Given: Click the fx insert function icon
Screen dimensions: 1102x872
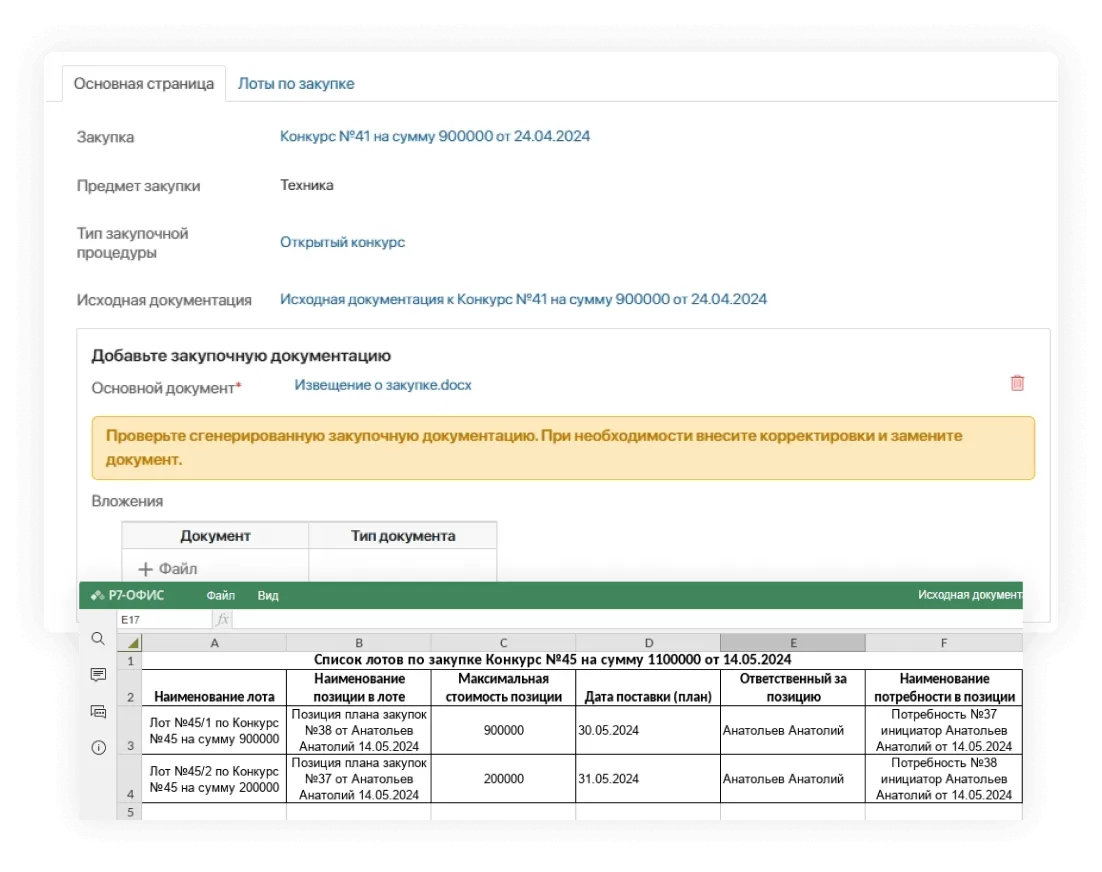Looking at the screenshot, I should coord(222,620).
